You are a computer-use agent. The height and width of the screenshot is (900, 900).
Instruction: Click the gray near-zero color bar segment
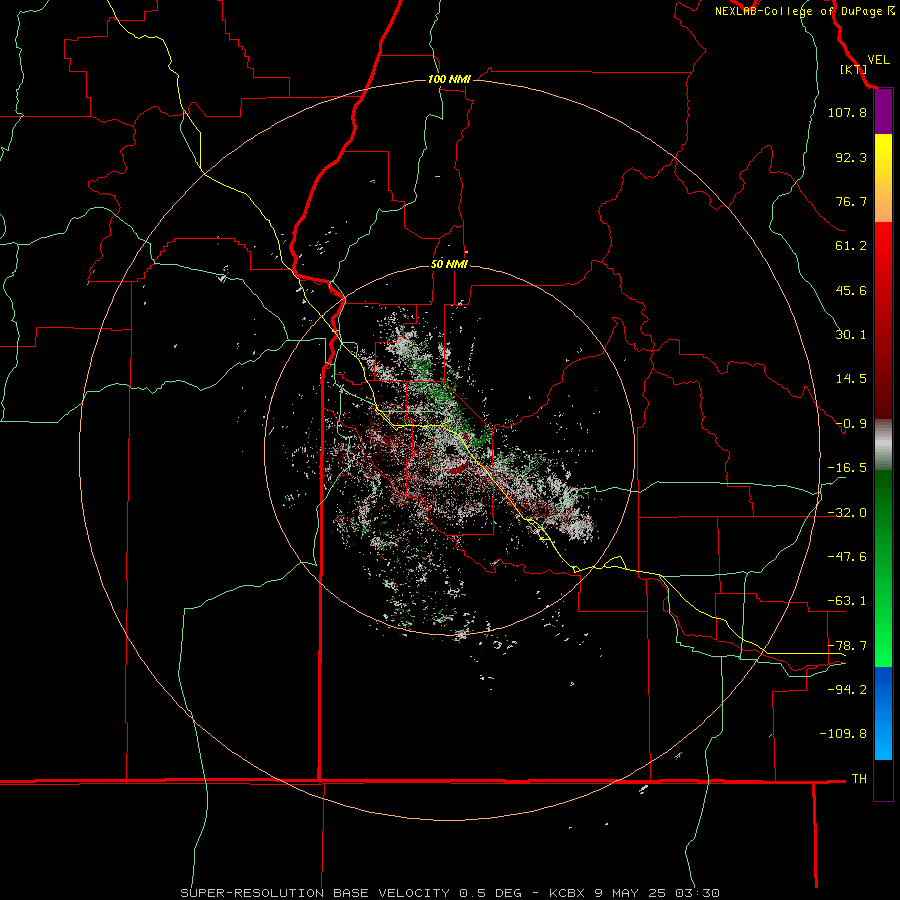(883, 445)
